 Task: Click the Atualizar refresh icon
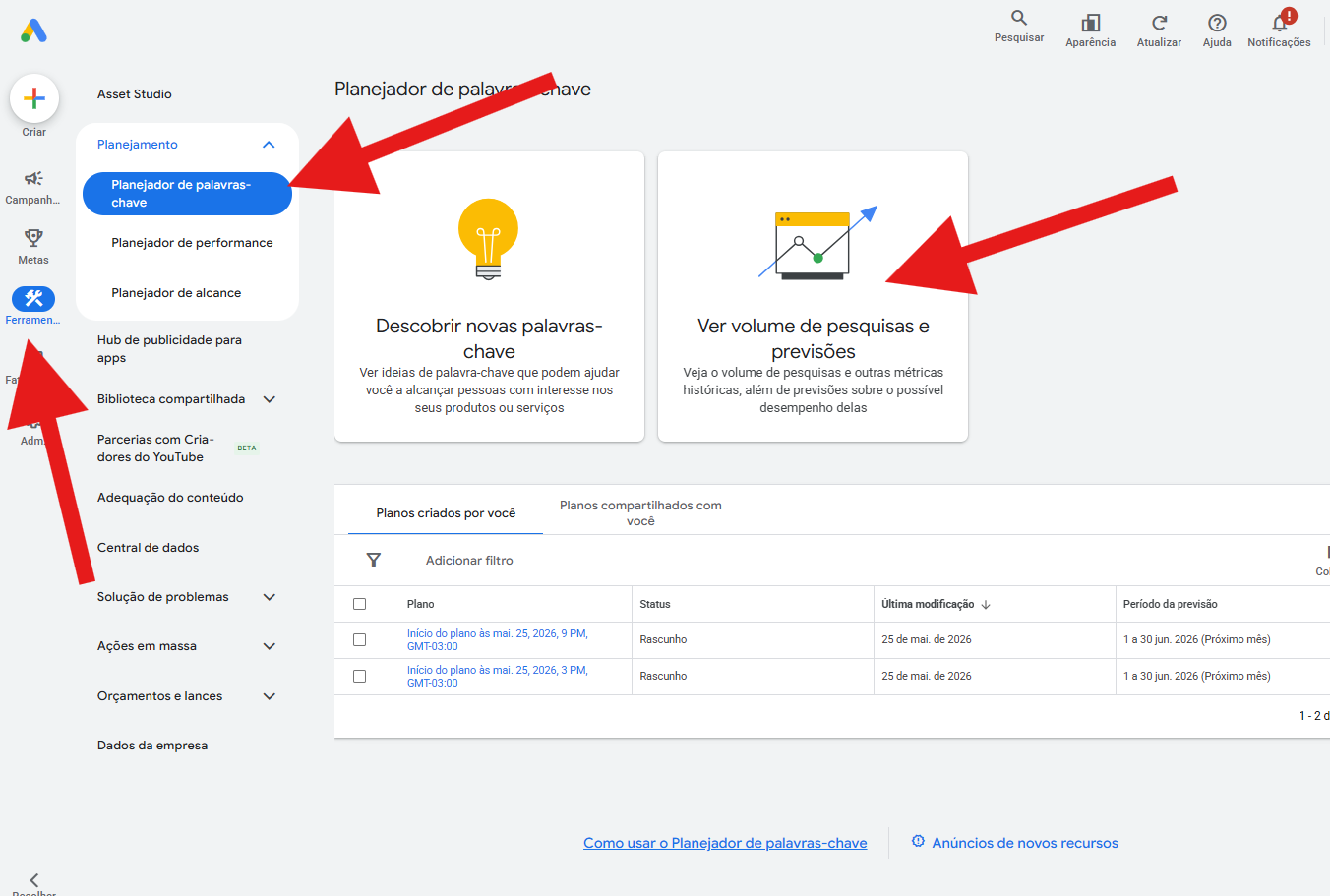tap(1160, 23)
